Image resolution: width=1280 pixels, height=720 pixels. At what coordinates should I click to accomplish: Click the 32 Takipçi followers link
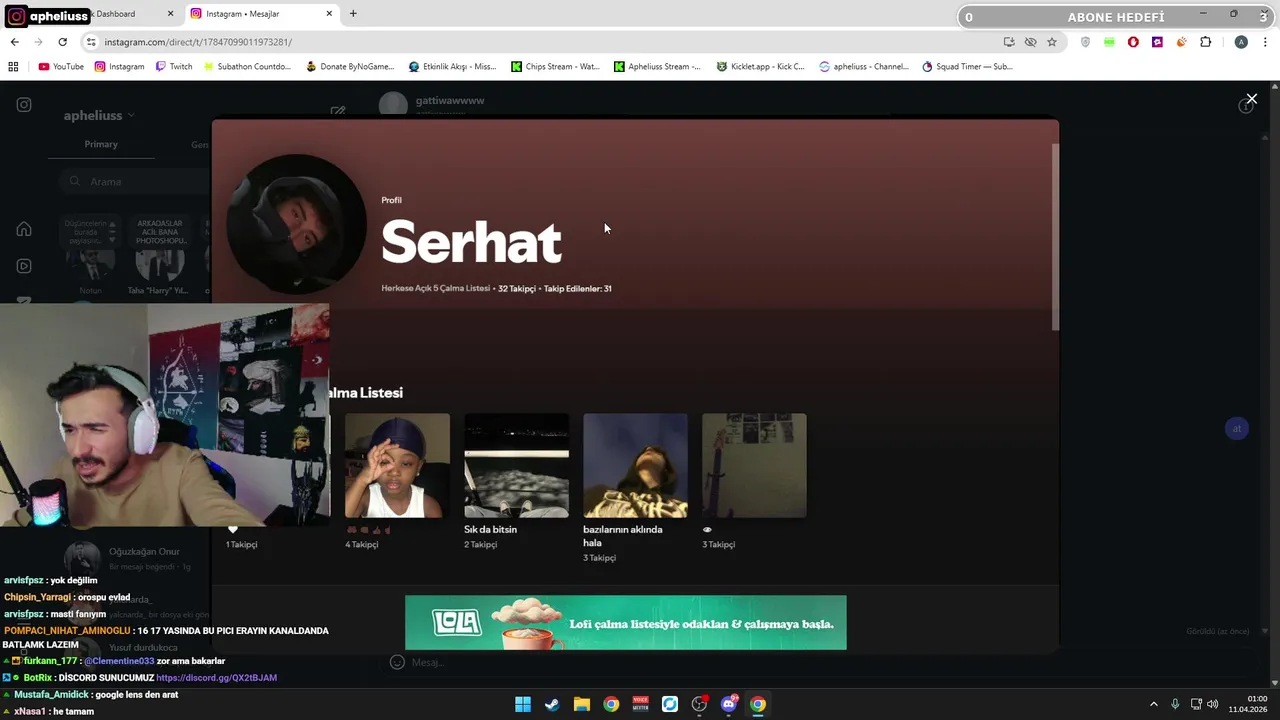pyautogui.click(x=517, y=289)
